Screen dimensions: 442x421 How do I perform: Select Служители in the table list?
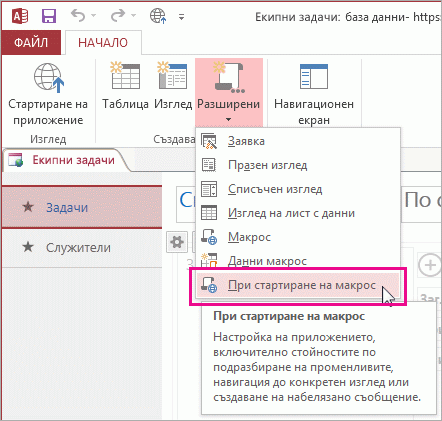click(82, 247)
